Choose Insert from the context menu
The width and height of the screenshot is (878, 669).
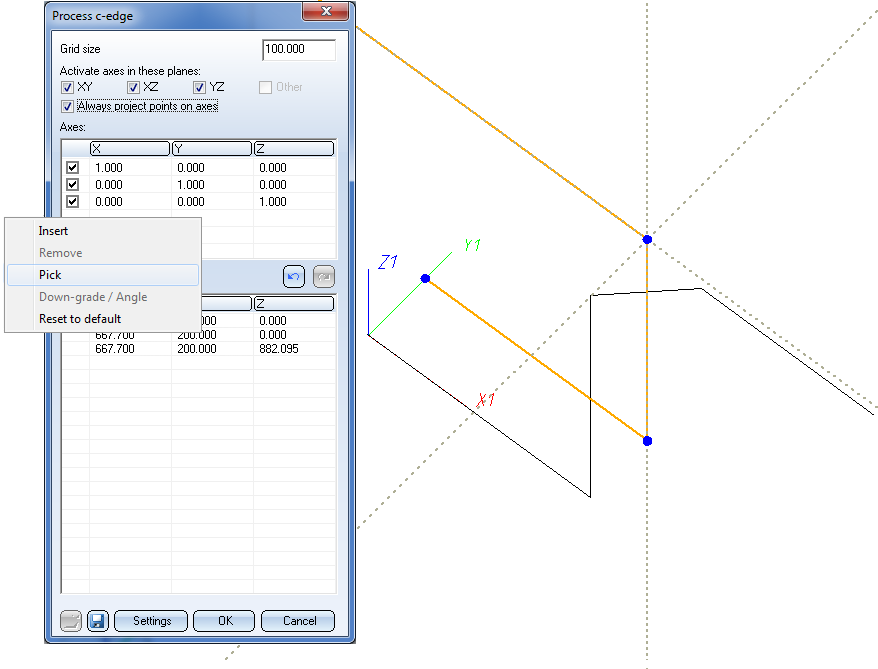54,231
